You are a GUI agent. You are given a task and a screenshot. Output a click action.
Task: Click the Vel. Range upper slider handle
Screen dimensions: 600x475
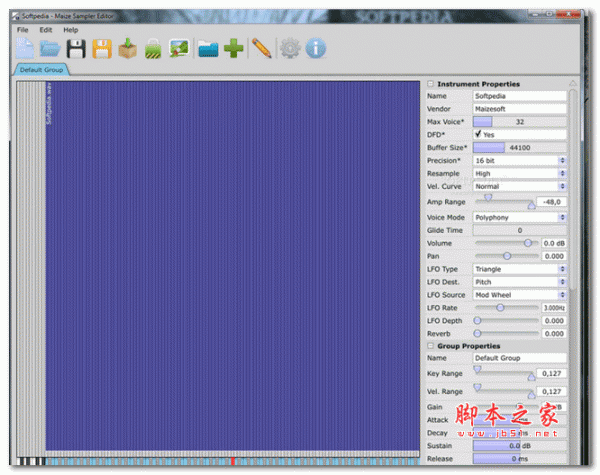point(532,395)
